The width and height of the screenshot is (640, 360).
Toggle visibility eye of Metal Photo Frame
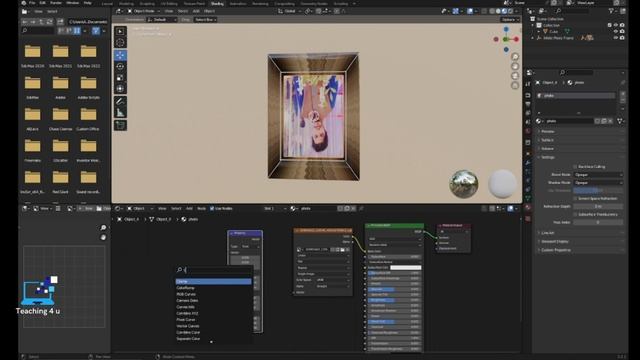click(616, 38)
